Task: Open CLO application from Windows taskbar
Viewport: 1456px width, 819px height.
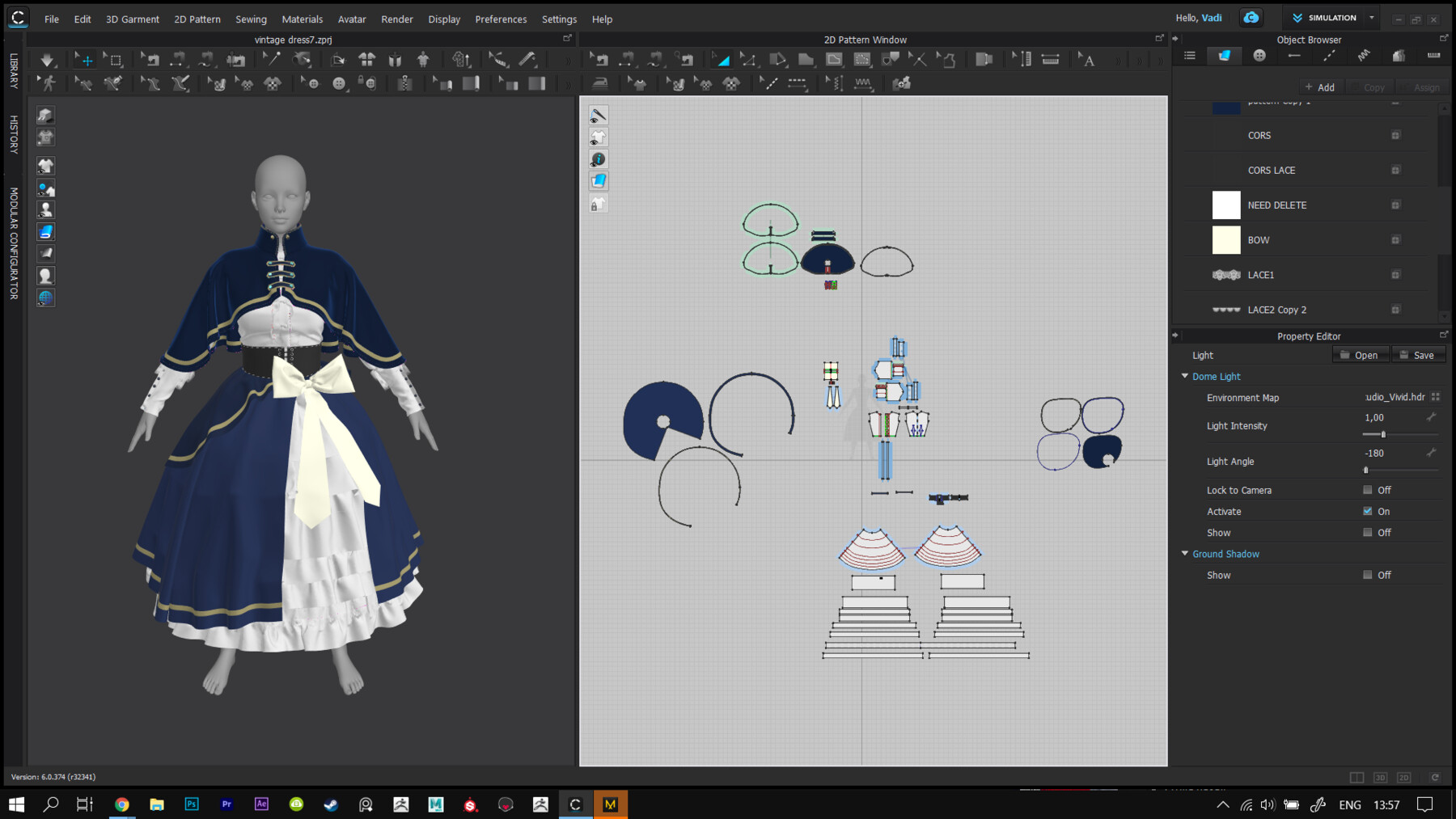Action: click(575, 804)
